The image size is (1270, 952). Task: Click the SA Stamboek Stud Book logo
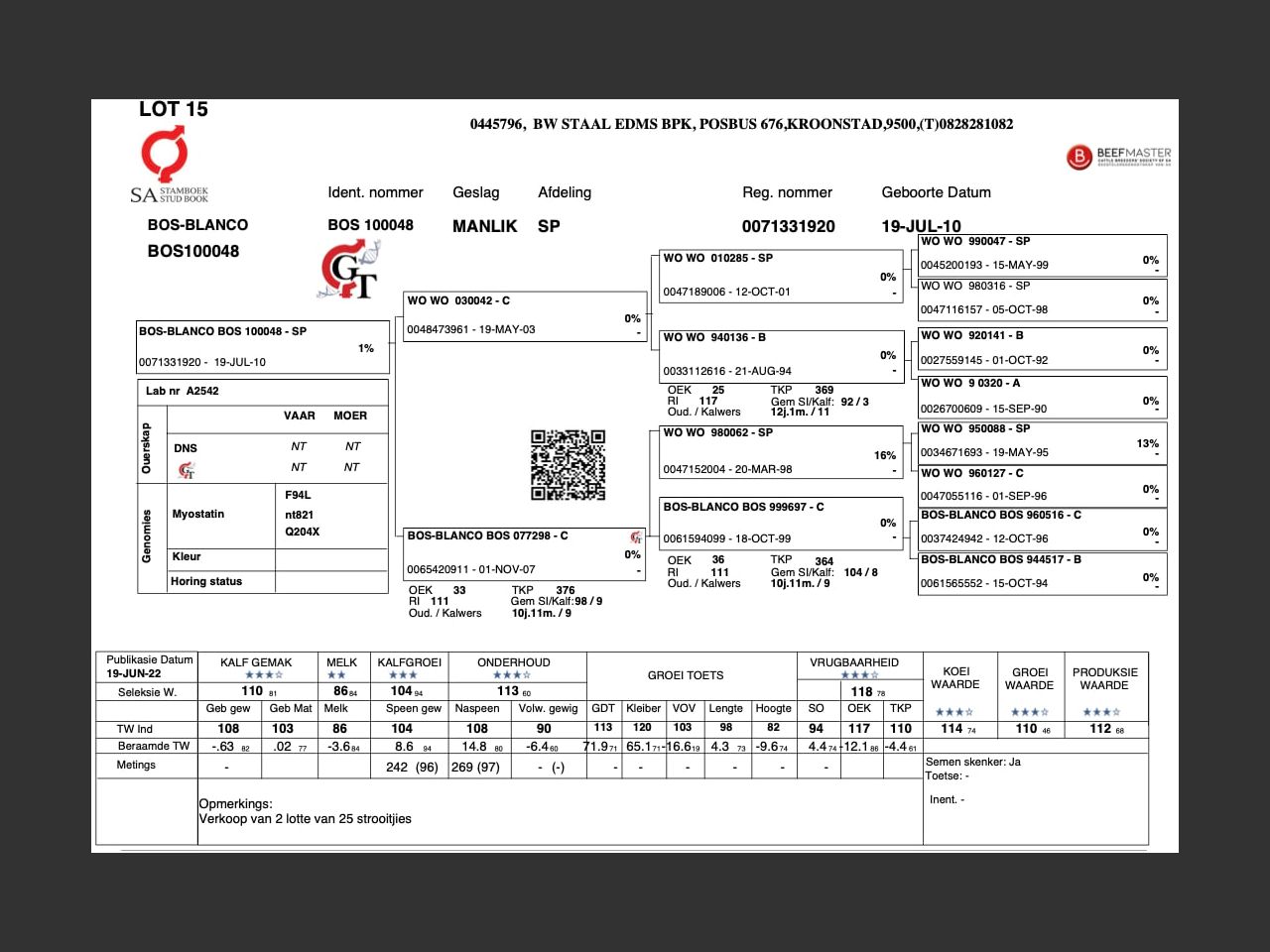click(x=167, y=167)
